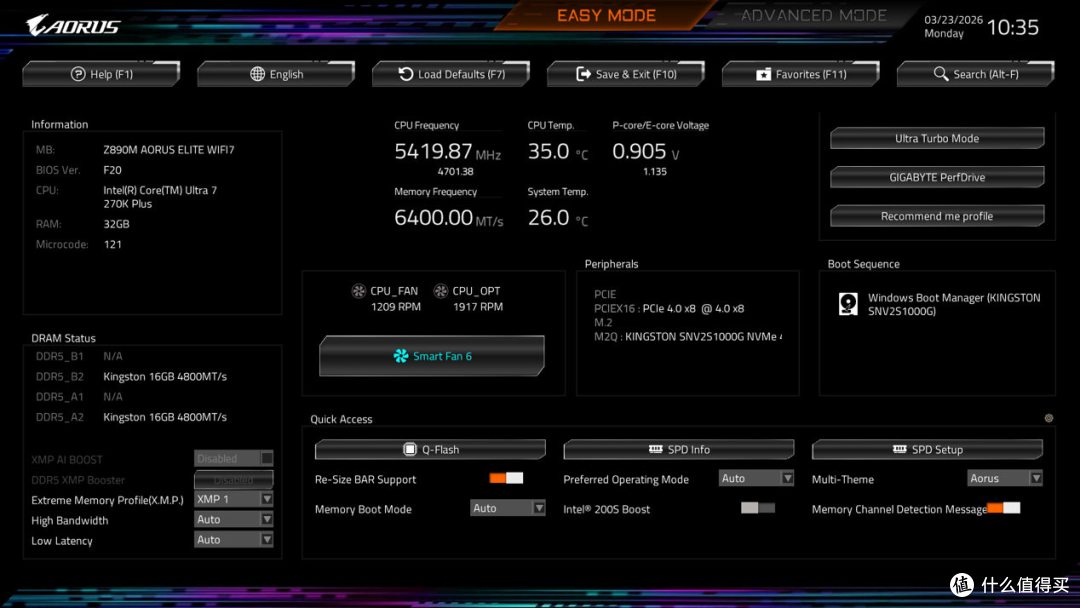Click PCIEX16 PCIe 4.0 x8 entry
This screenshot has height=608, width=1080.
(669, 308)
